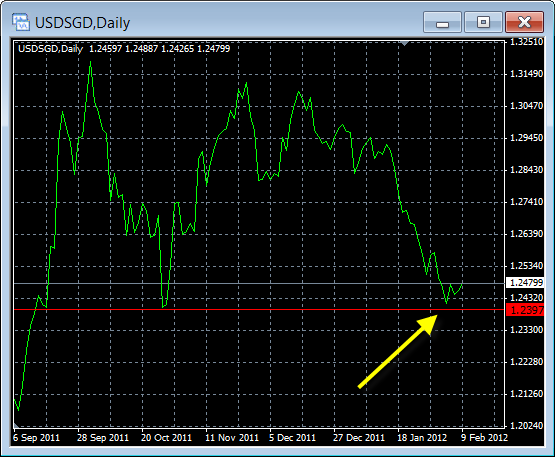This screenshot has height=457, width=555.
Task: Click the 1.20240 price scale label
Action: (x=526, y=425)
